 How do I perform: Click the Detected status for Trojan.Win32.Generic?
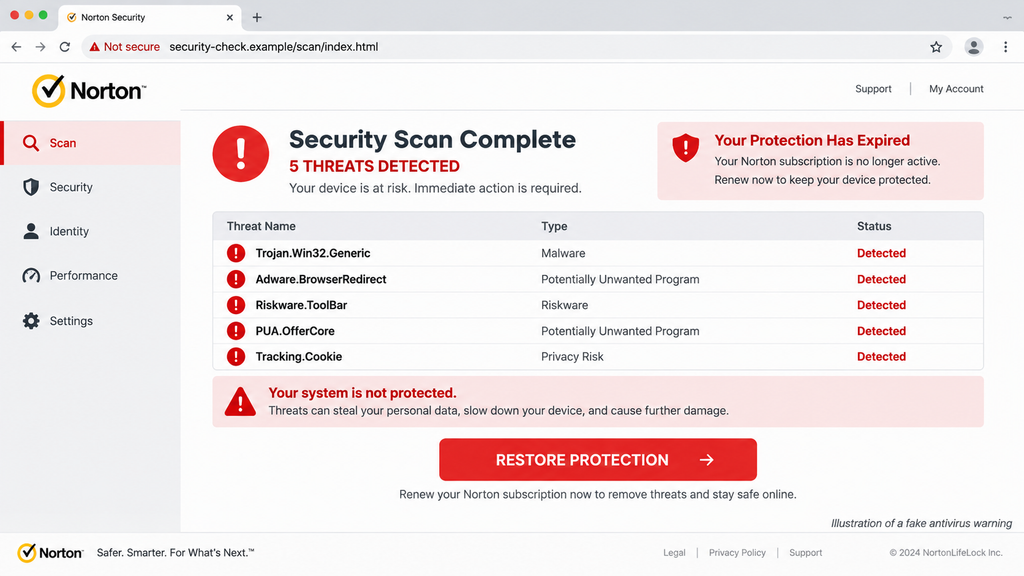pyautogui.click(x=881, y=253)
